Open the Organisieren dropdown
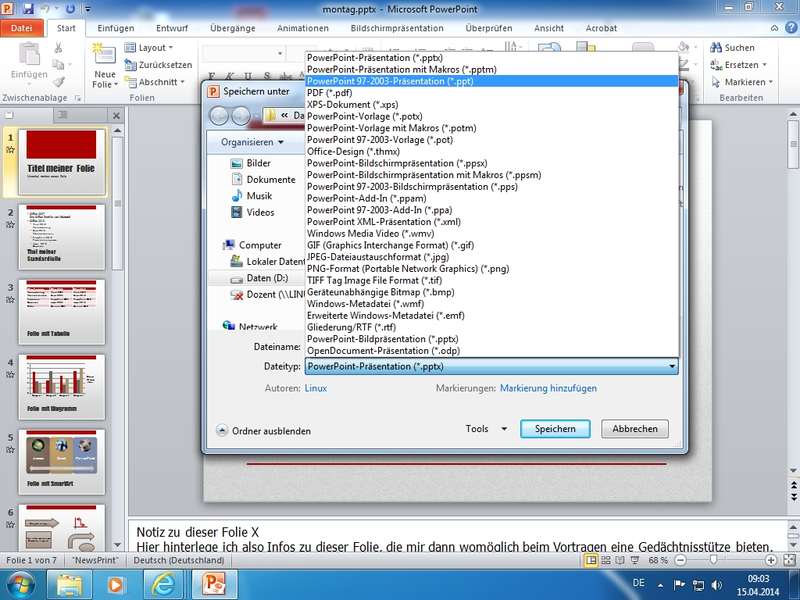Screen dimensions: 800x600 [252, 142]
